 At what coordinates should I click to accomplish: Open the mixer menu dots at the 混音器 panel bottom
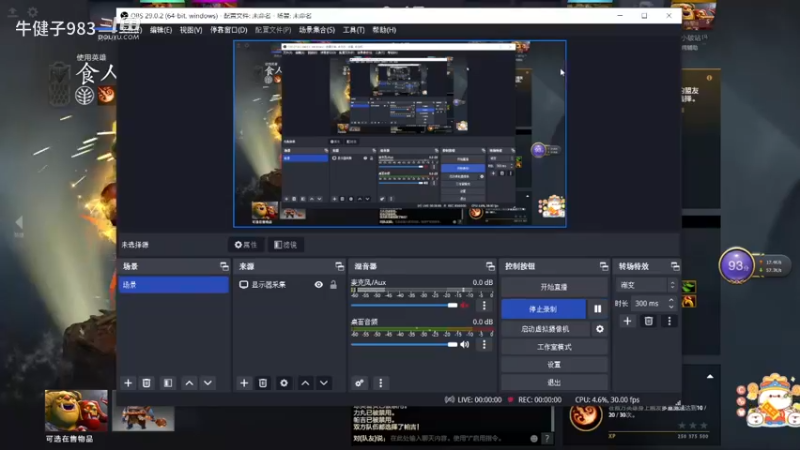(x=381, y=383)
